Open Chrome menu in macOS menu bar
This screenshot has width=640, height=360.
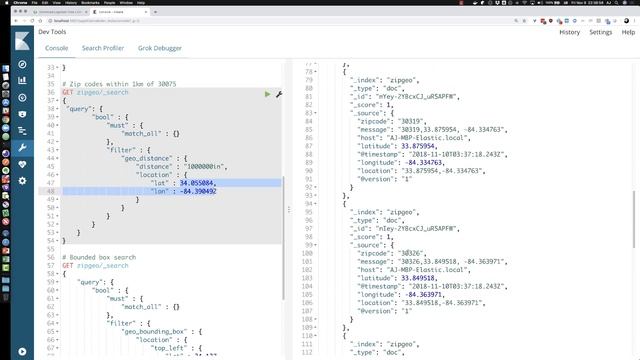click(x=20, y=2)
